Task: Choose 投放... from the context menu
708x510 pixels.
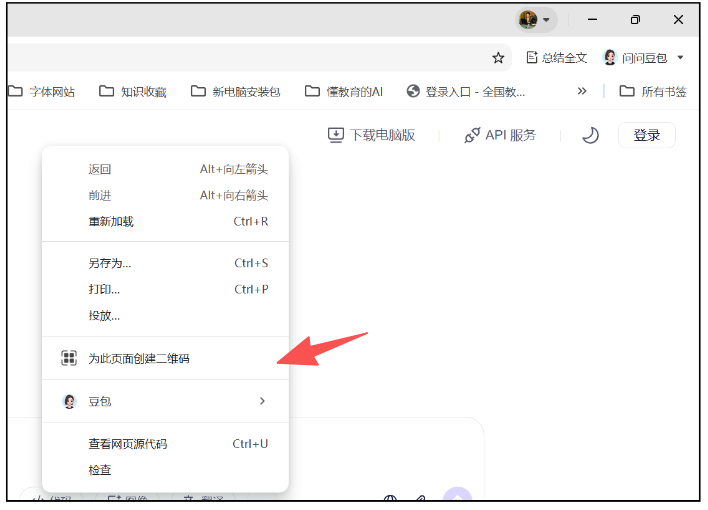Action: 165,316
